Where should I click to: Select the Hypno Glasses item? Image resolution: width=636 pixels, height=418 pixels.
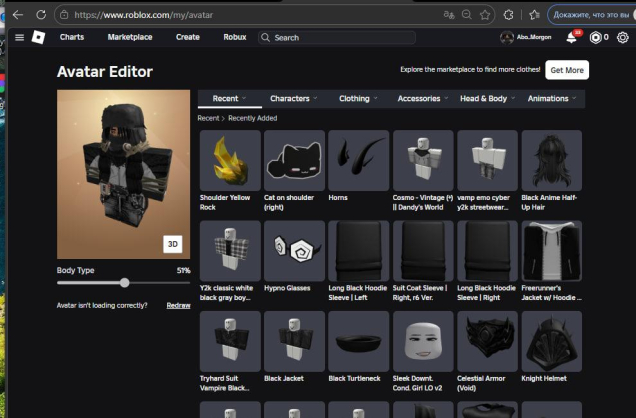294,252
